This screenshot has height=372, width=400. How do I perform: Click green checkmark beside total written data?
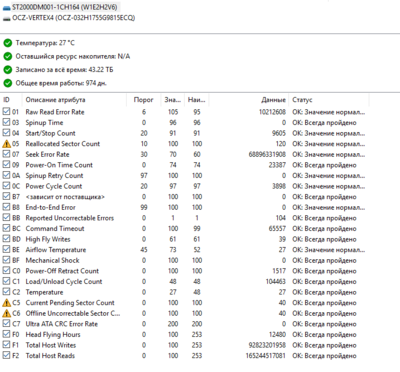click(8, 70)
